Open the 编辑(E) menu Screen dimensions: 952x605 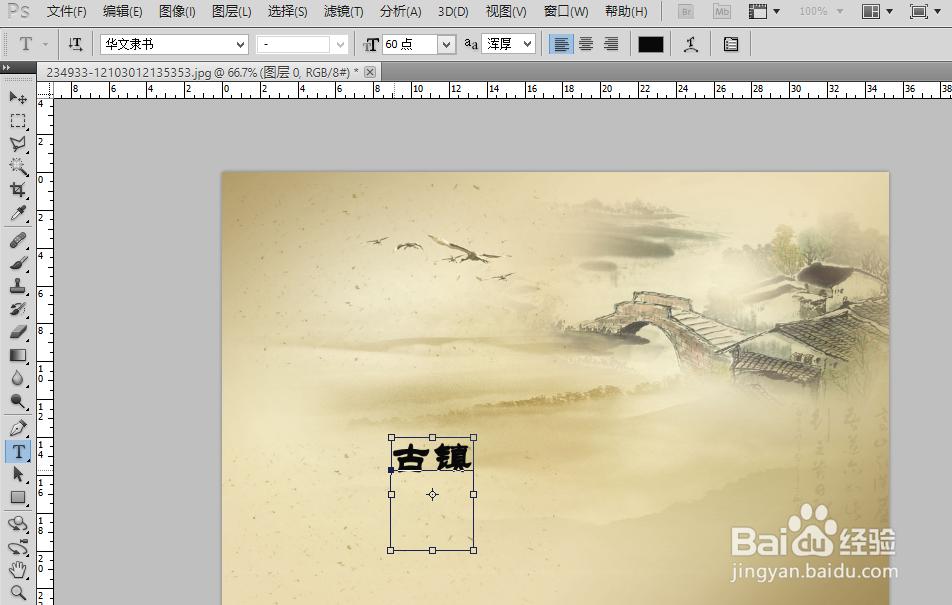[x=123, y=12]
